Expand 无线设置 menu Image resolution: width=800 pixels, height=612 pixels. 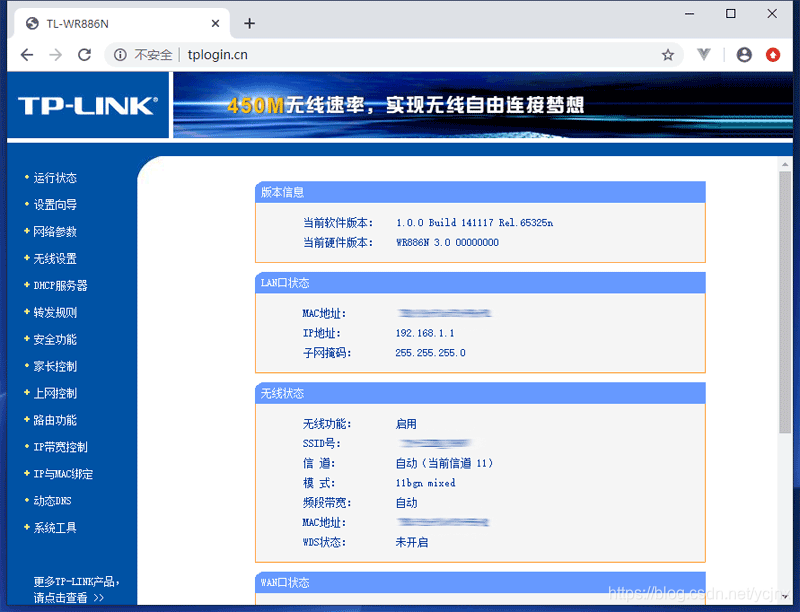(55, 259)
